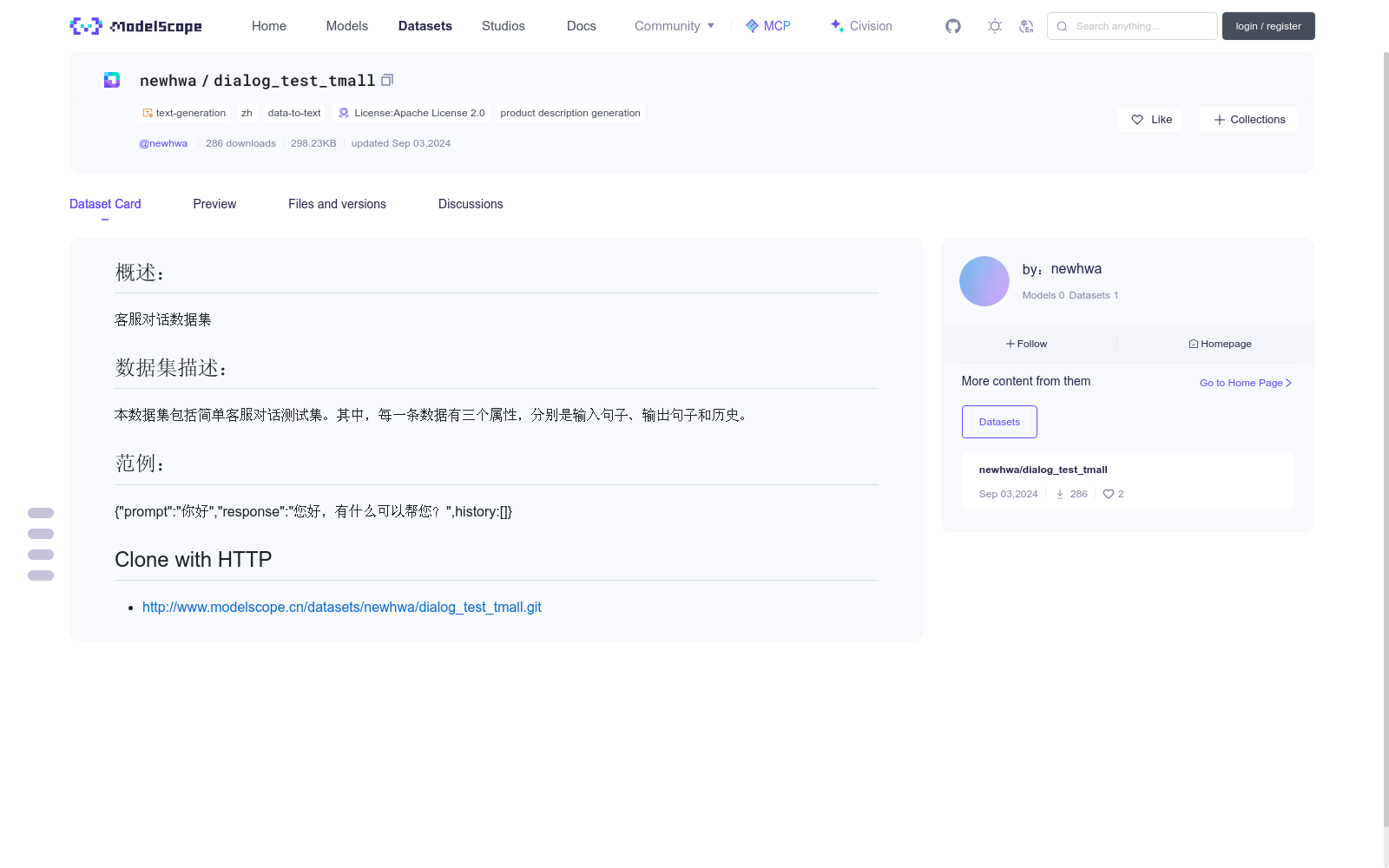Click the Civision sparkle icon
The height and width of the screenshot is (868, 1389).
click(838, 26)
